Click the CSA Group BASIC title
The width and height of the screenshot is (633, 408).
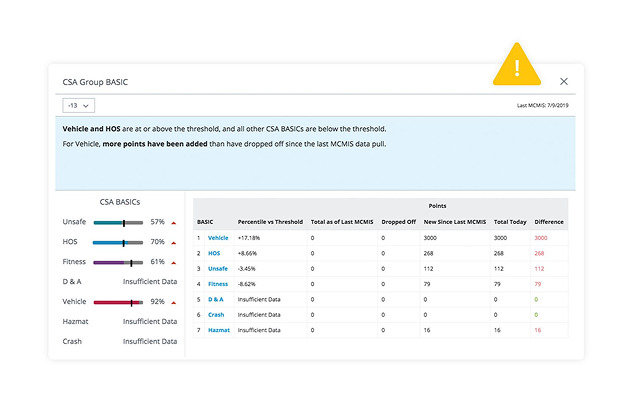coord(95,82)
